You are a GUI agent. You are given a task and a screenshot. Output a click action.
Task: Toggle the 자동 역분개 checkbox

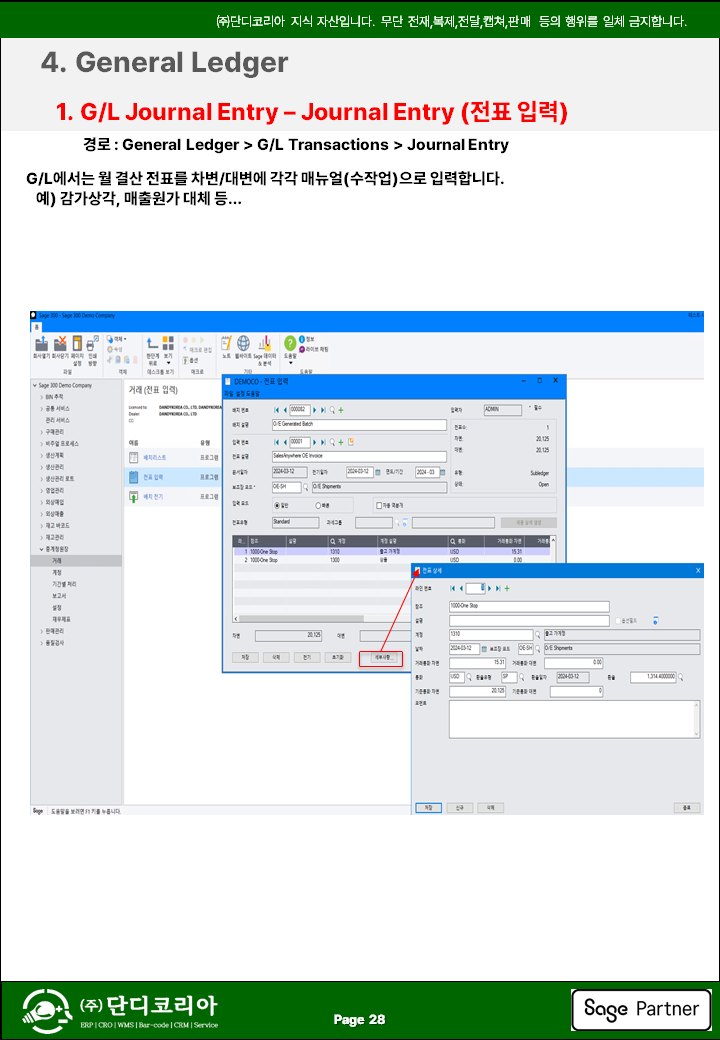[379, 505]
